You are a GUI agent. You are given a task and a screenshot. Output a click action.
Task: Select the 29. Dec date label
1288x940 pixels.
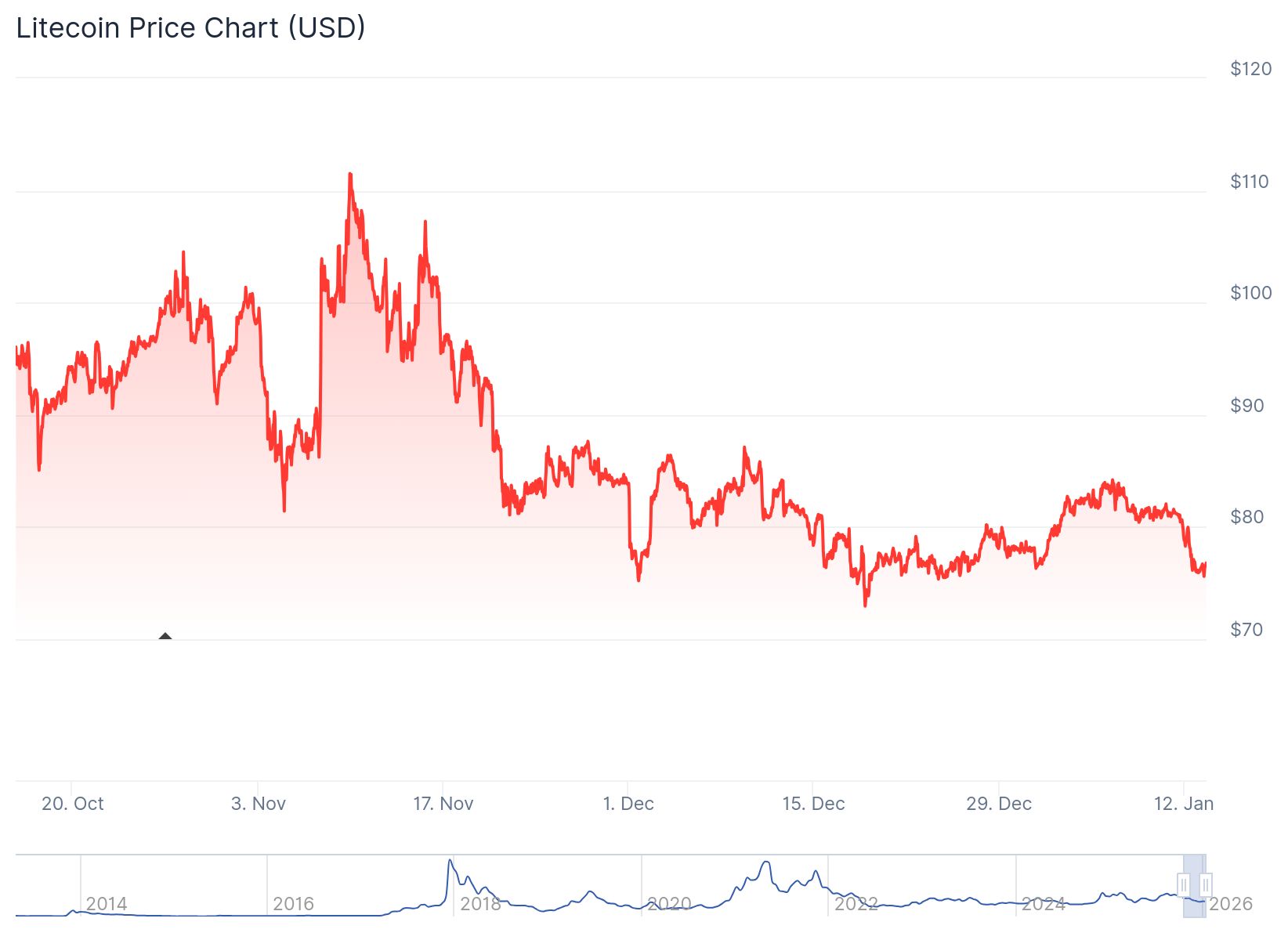(999, 804)
